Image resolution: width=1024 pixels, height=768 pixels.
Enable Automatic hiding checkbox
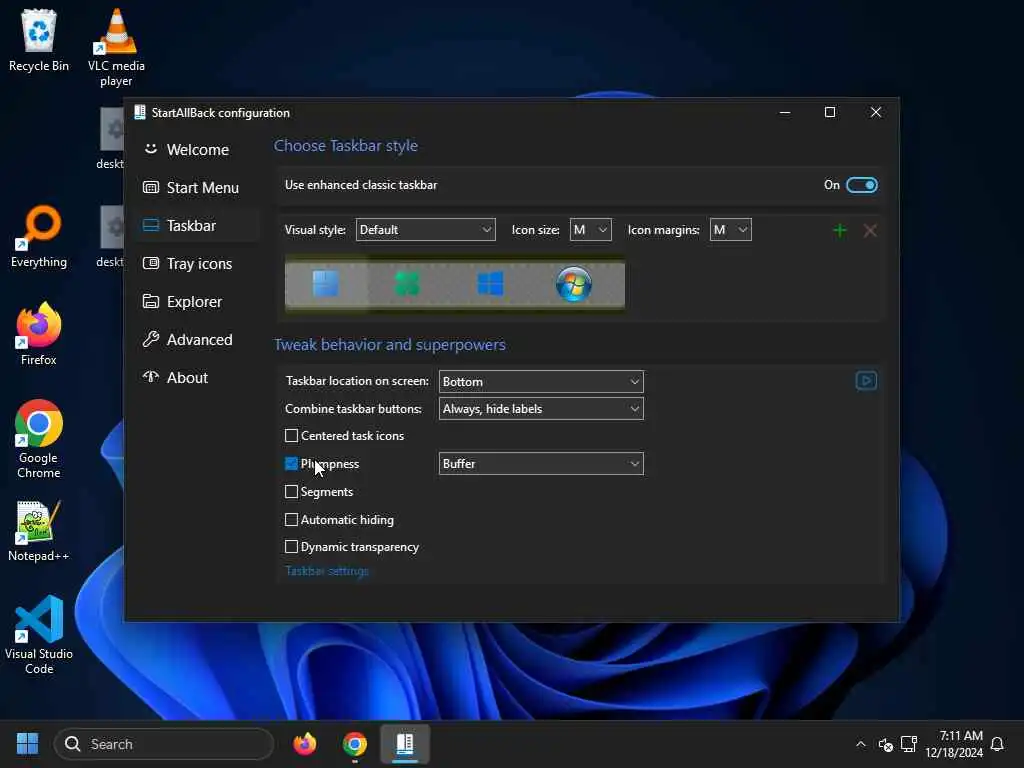pos(291,520)
